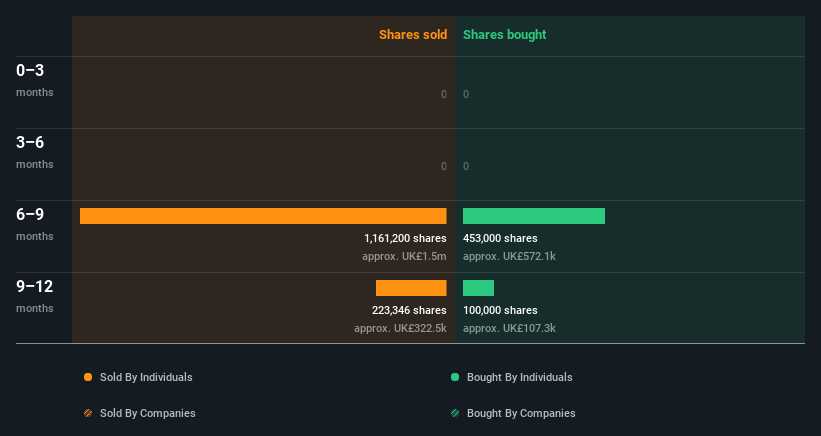This screenshot has width=821, height=436.
Task: Click the 3–6 months row label
Action: [35, 152]
